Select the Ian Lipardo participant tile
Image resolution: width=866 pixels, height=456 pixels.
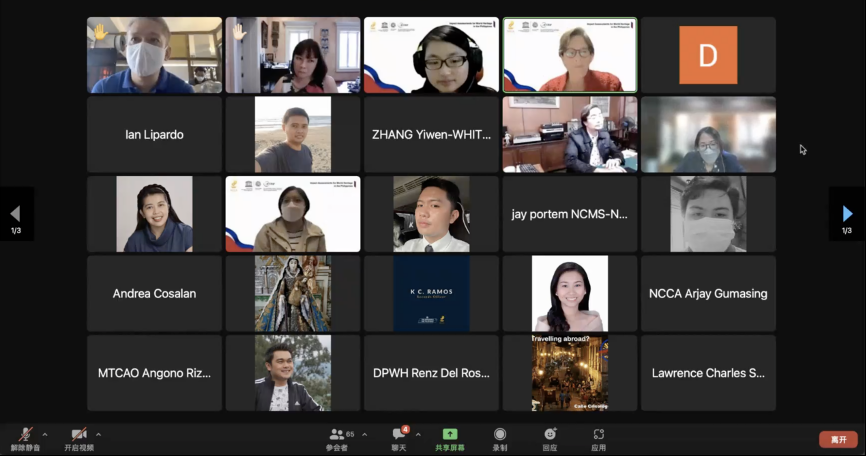pos(154,135)
